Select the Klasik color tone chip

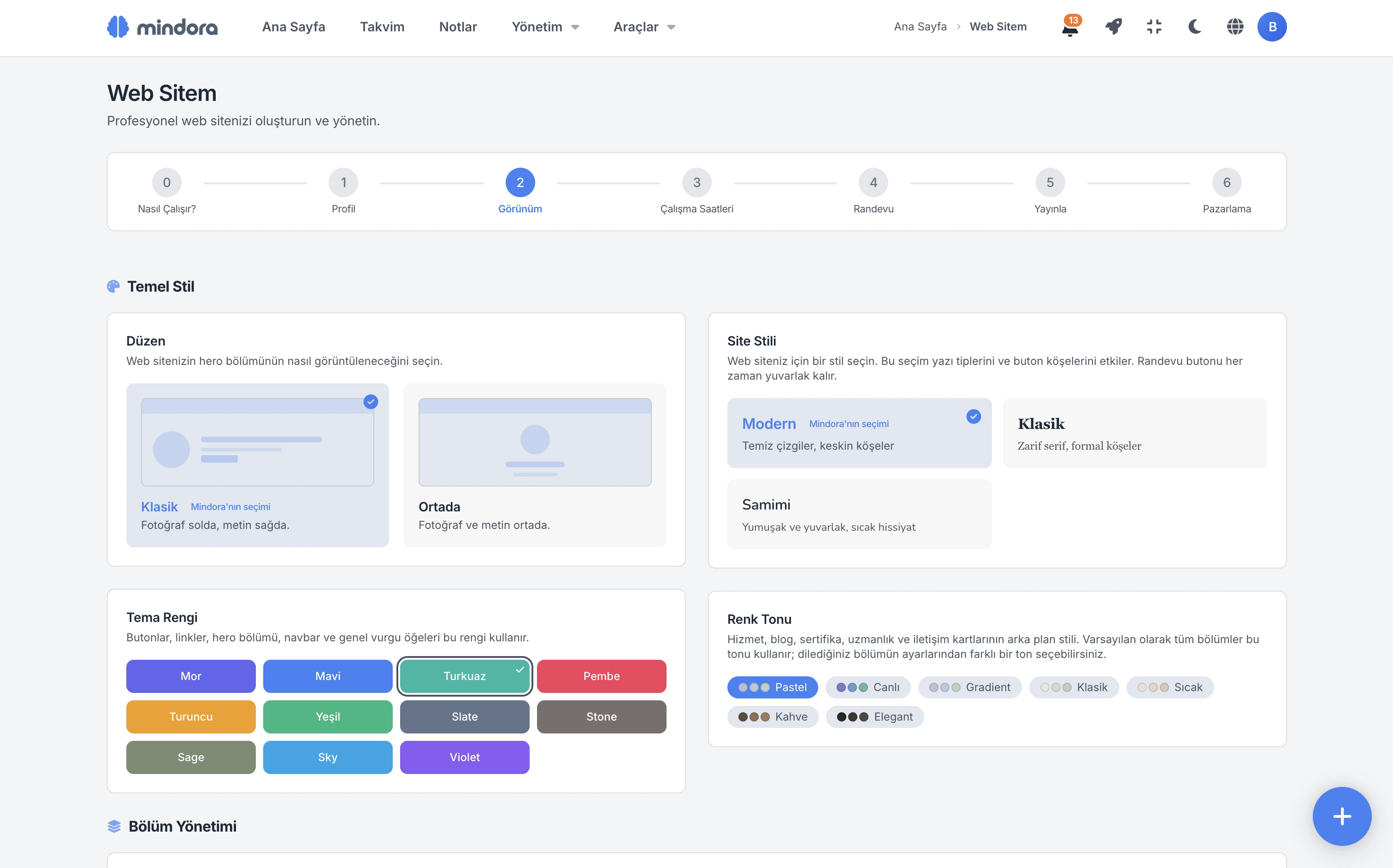click(1074, 687)
